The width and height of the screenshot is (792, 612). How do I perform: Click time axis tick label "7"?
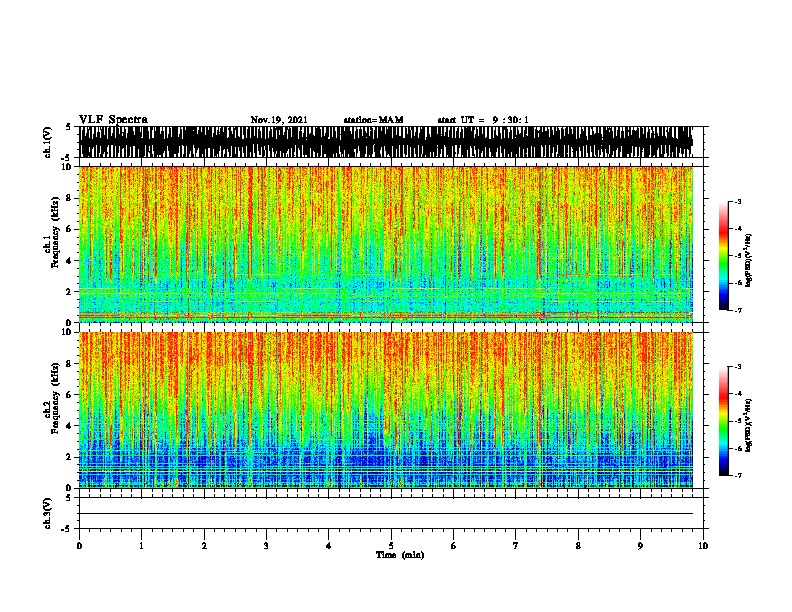[516, 545]
